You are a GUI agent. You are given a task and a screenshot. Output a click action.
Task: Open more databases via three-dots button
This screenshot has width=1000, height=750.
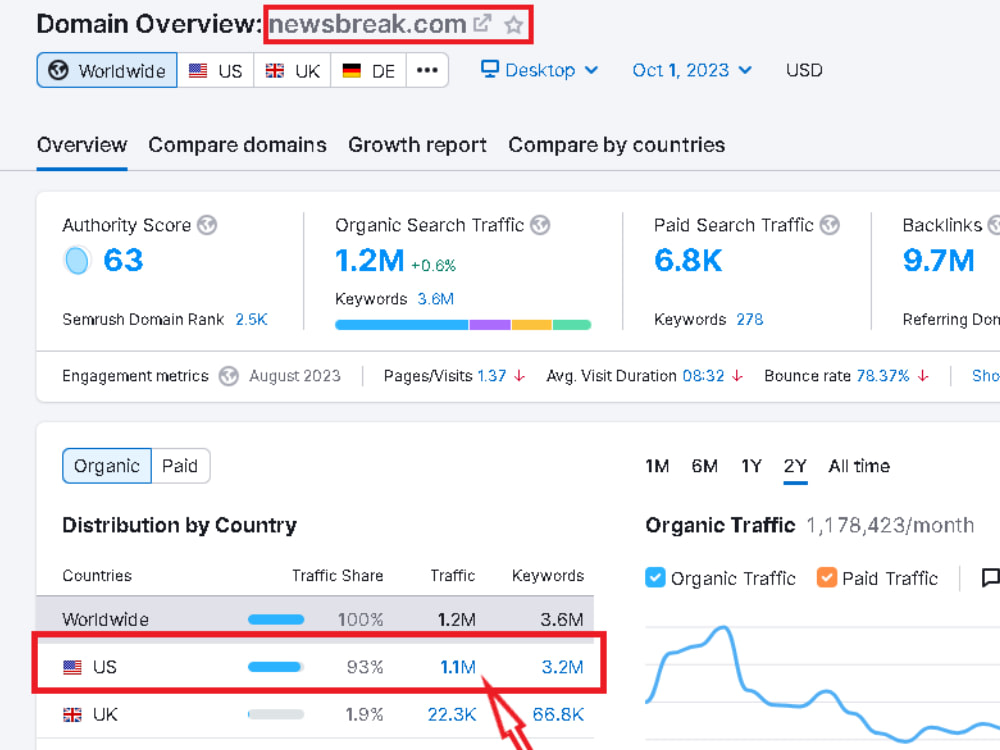(x=427, y=70)
